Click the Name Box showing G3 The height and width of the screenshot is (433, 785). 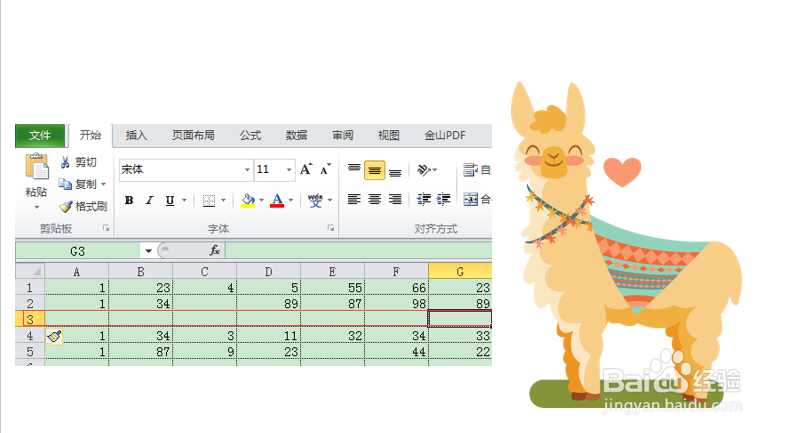tap(78, 250)
